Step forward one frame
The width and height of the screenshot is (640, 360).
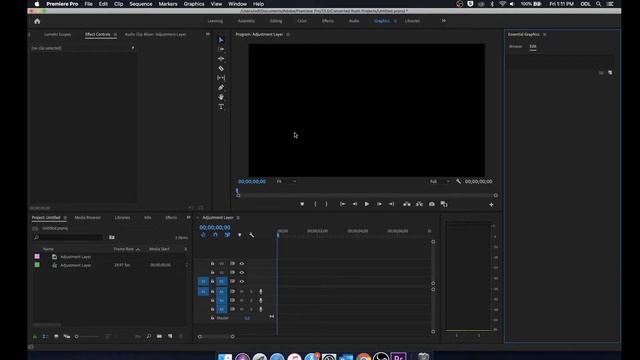[x=379, y=204]
